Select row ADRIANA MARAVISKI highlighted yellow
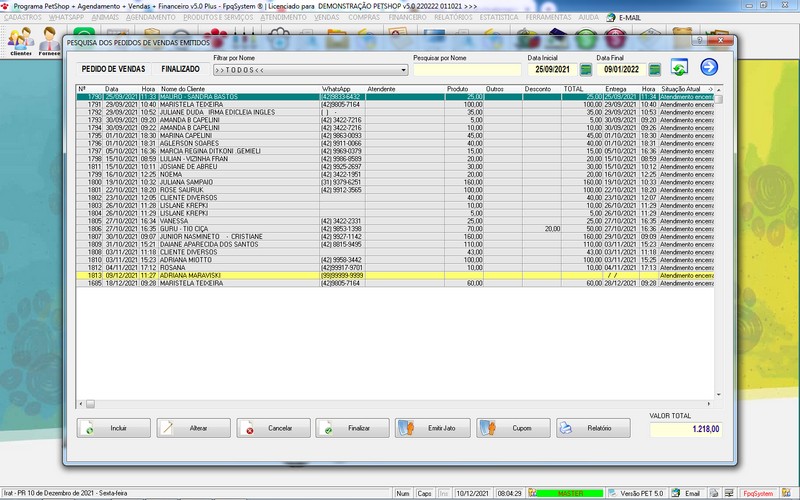Image resolution: width=800 pixels, height=500 pixels. tap(395, 276)
